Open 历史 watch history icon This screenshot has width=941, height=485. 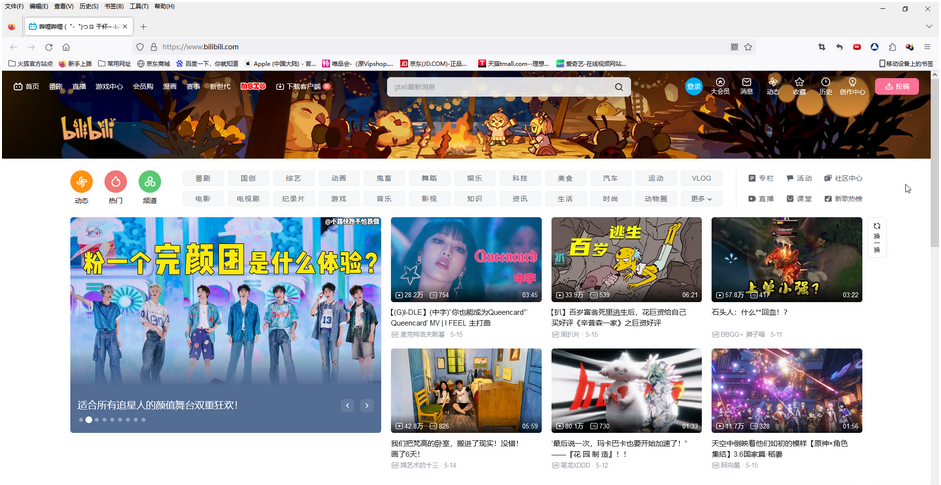(x=825, y=86)
